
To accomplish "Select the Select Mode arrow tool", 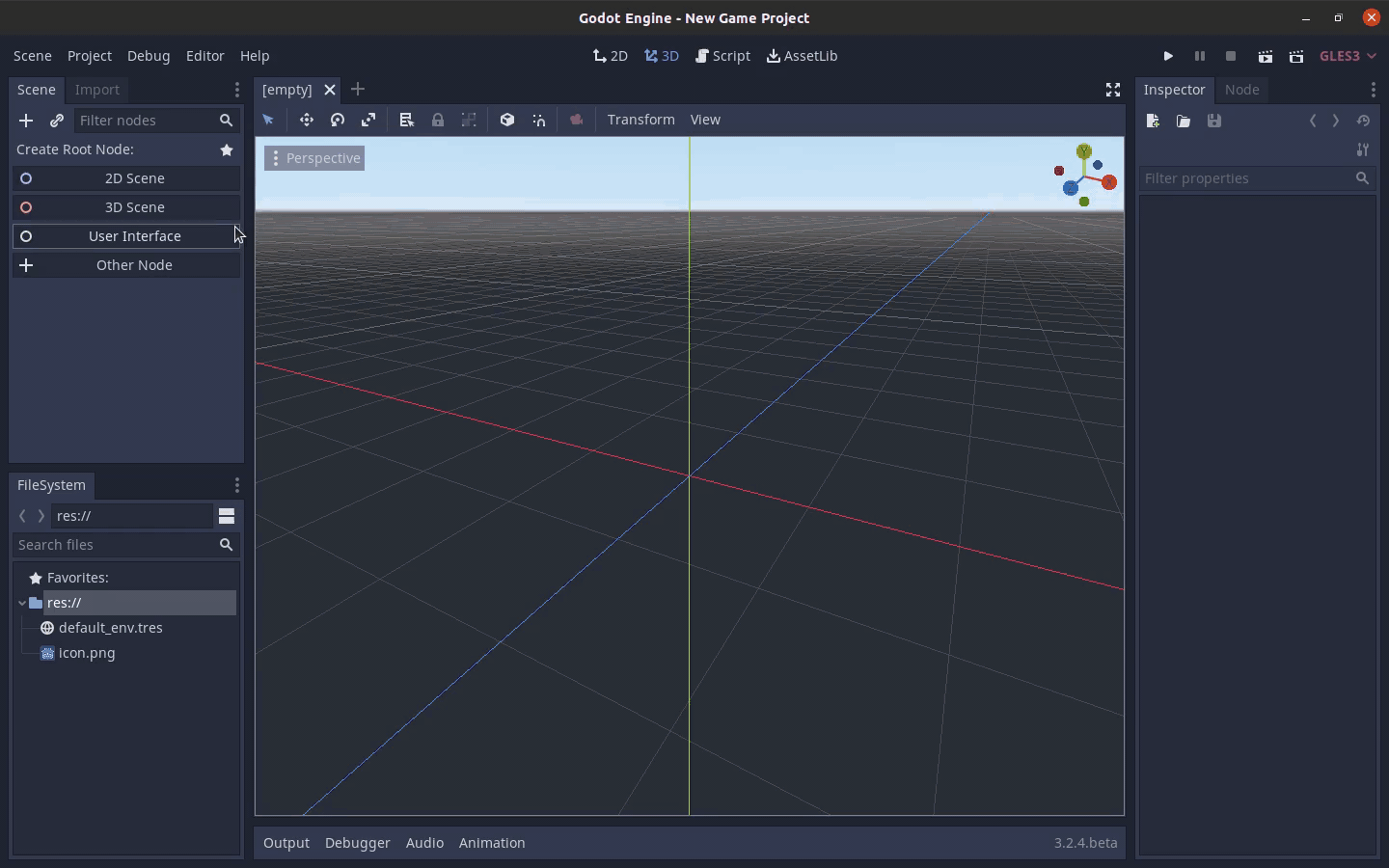I will point(268,120).
